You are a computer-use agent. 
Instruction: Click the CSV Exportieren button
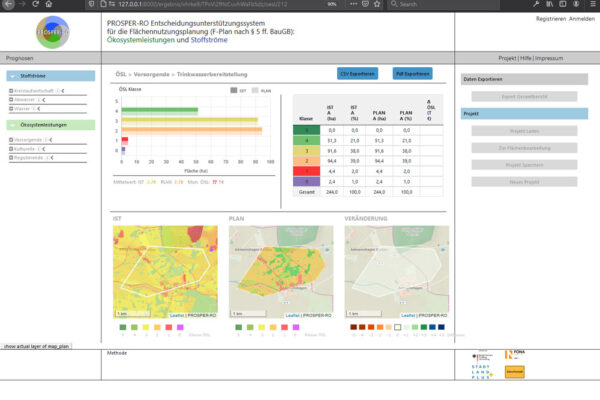tap(357, 73)
